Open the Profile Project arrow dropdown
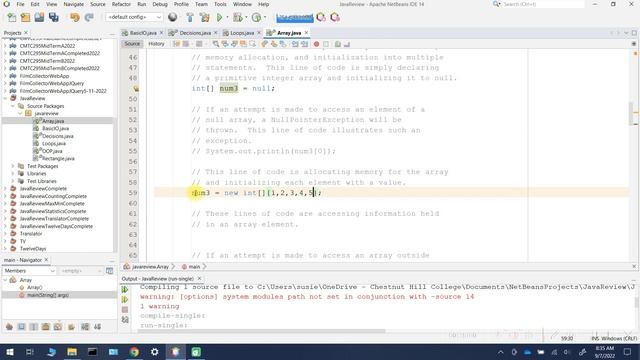Image resolution: width=640 pixels, height=360 pixels. 264,18
